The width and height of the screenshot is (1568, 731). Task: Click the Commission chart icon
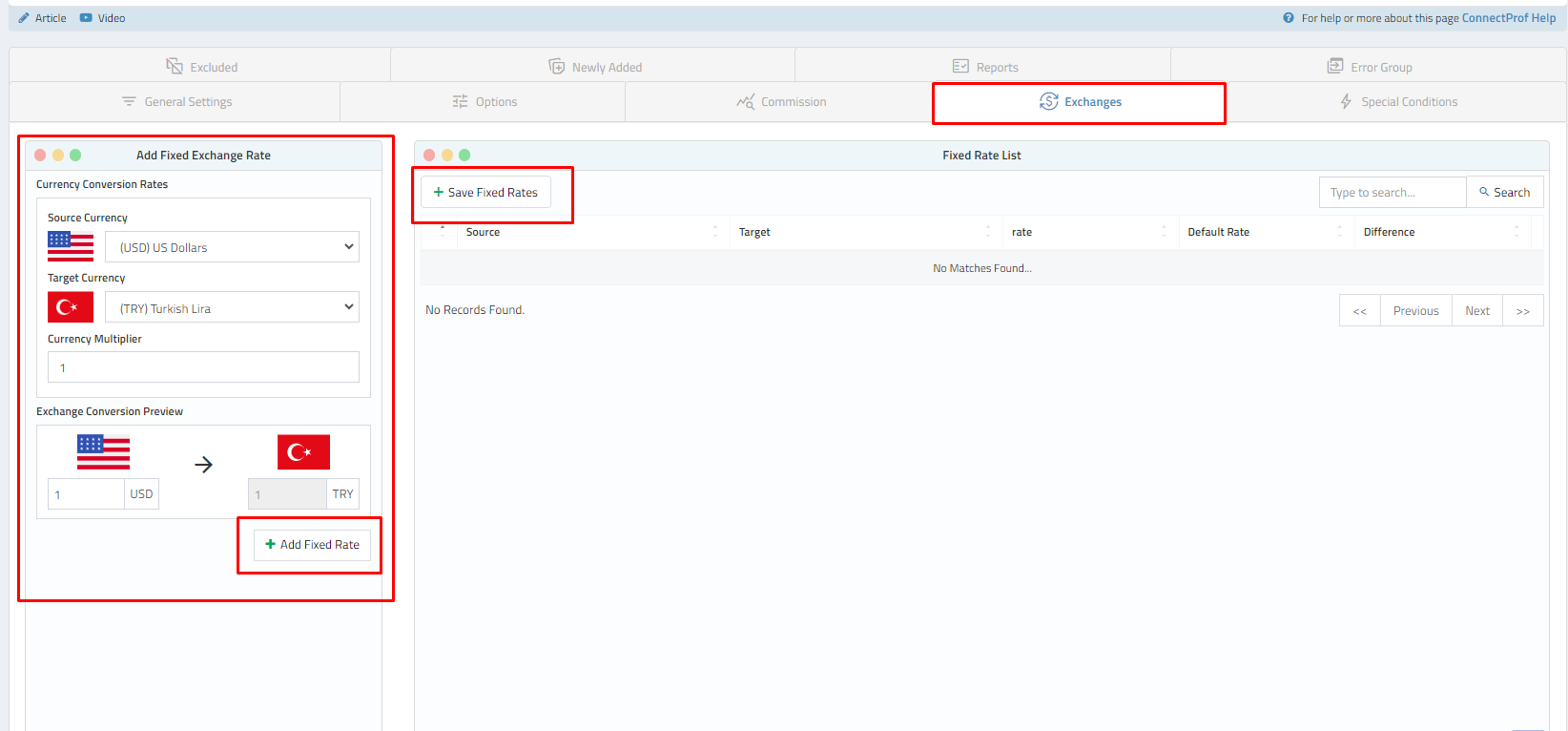745,102
